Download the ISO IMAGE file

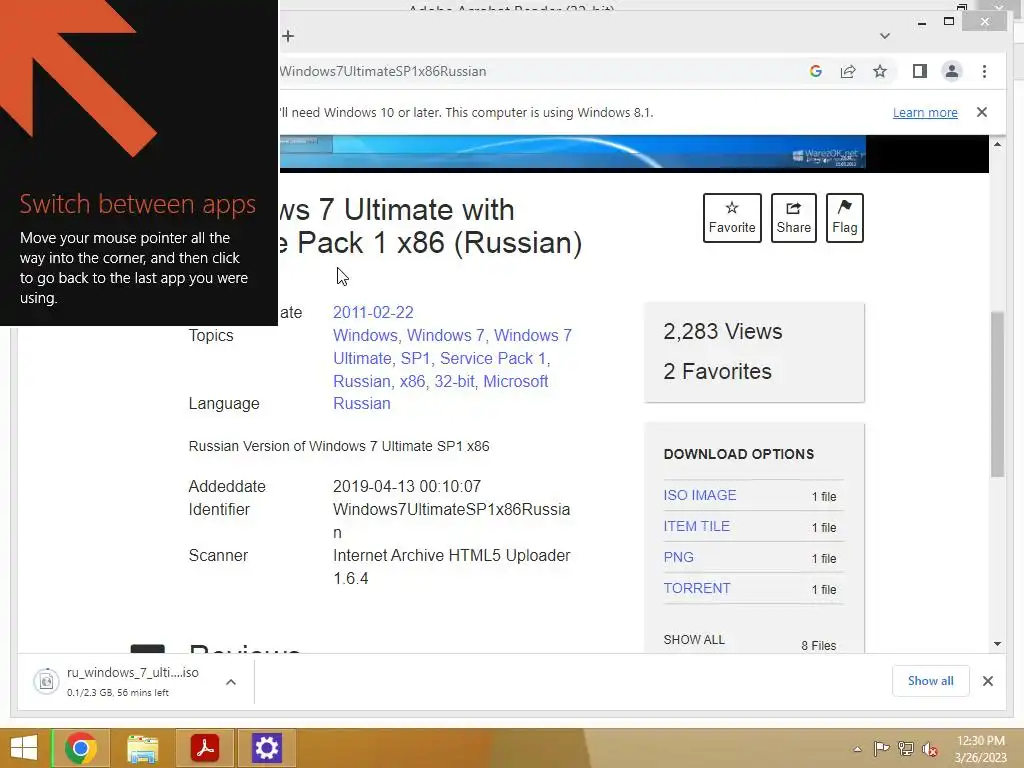click(x=699, y=495)
